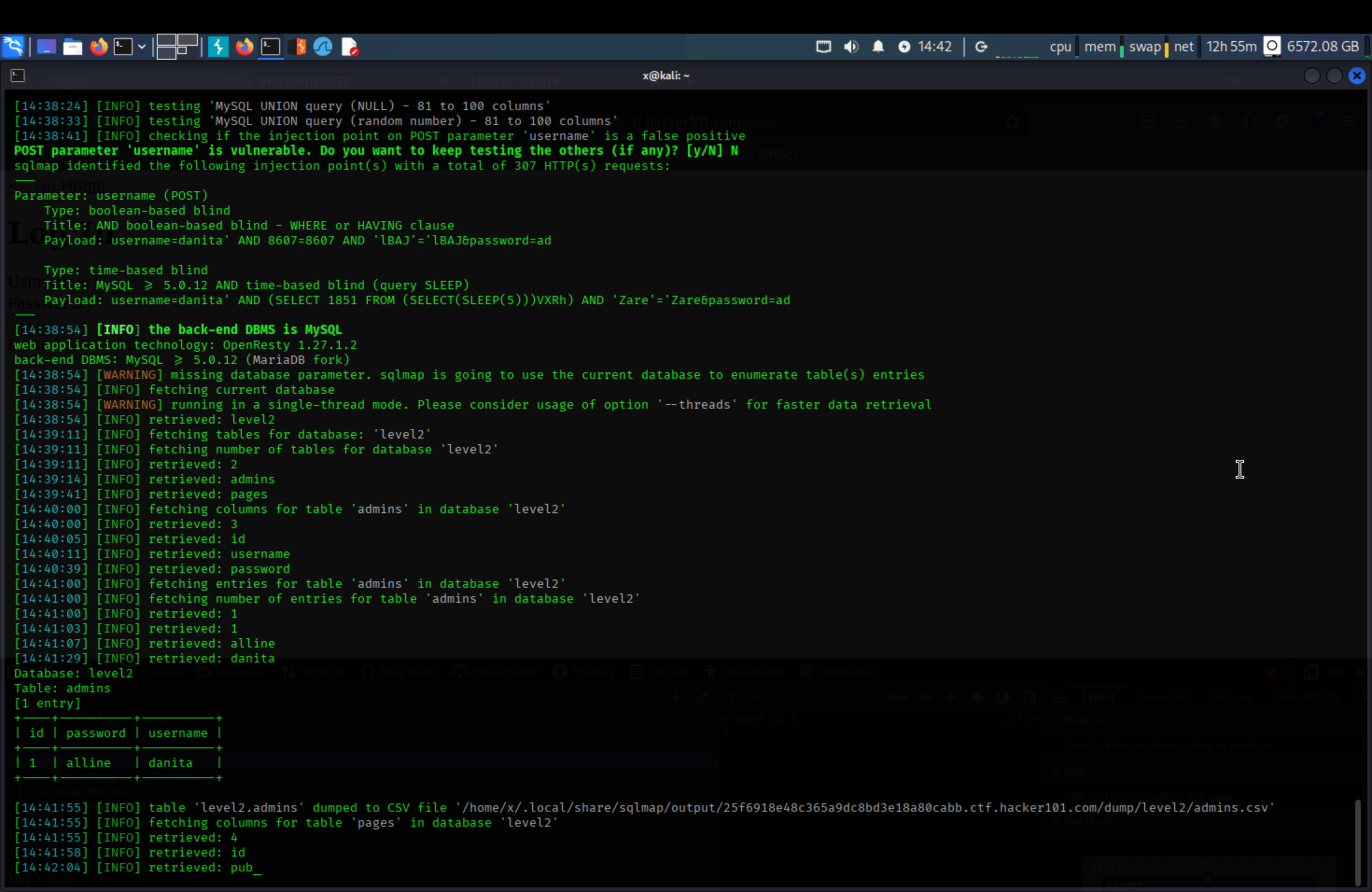Launch Firefox from the panel launcher
1372x892 pixels.
click(98, 47)
